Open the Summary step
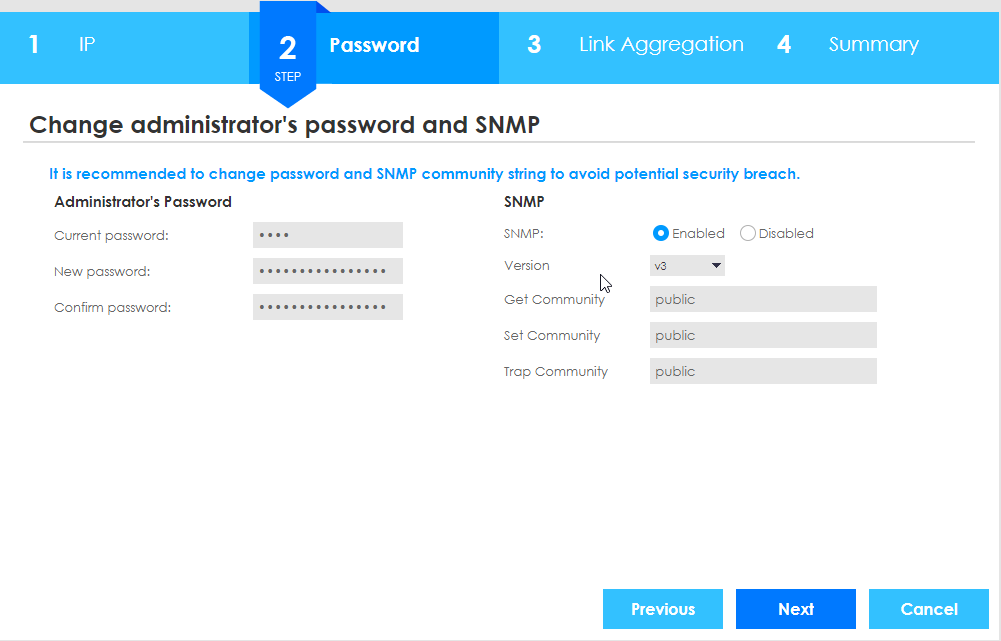The height and width of the screenshot is (641, 1001). tap(873, 45)
